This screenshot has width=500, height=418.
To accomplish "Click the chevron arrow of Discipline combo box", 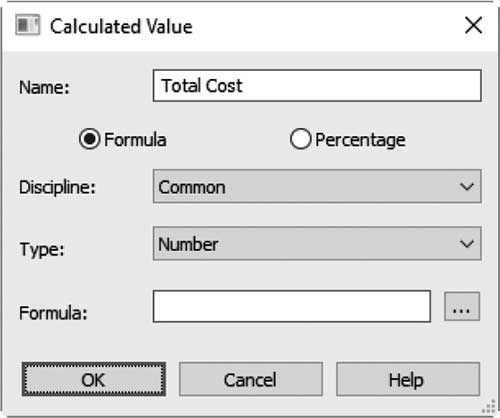I will (467, 186).
